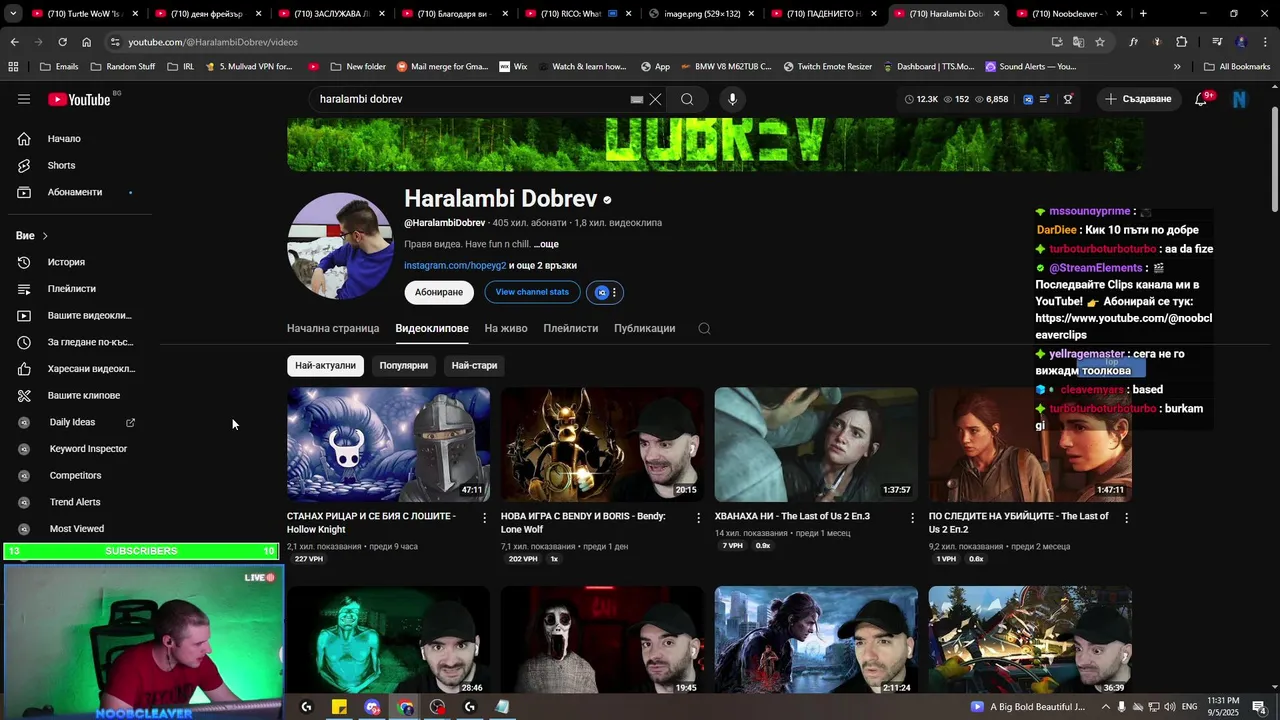Open the Chrome three-dot menu

(1264, 42)
